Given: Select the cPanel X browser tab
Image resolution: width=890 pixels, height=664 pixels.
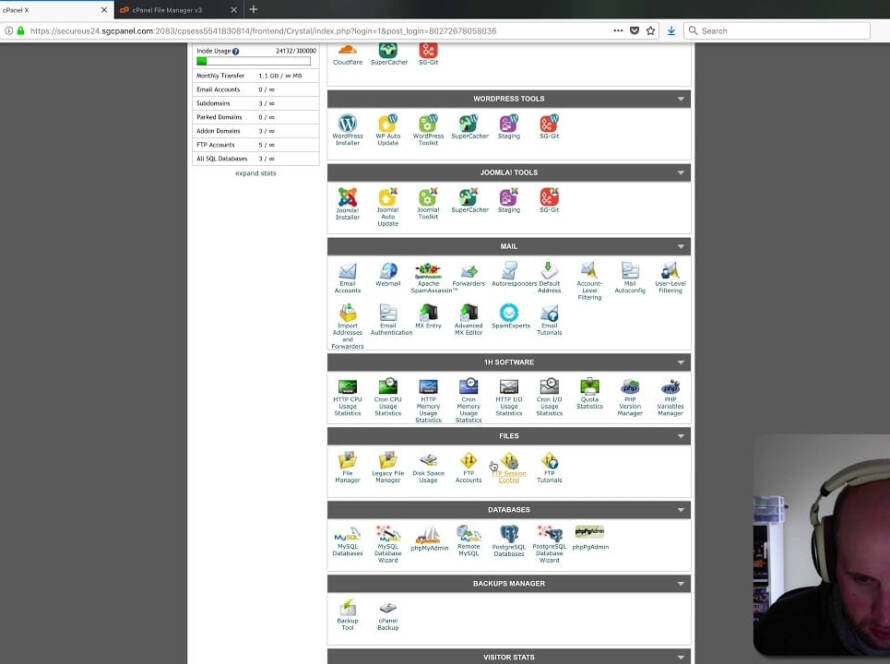Looking at the screenshot, I should (x=50, y=10).
